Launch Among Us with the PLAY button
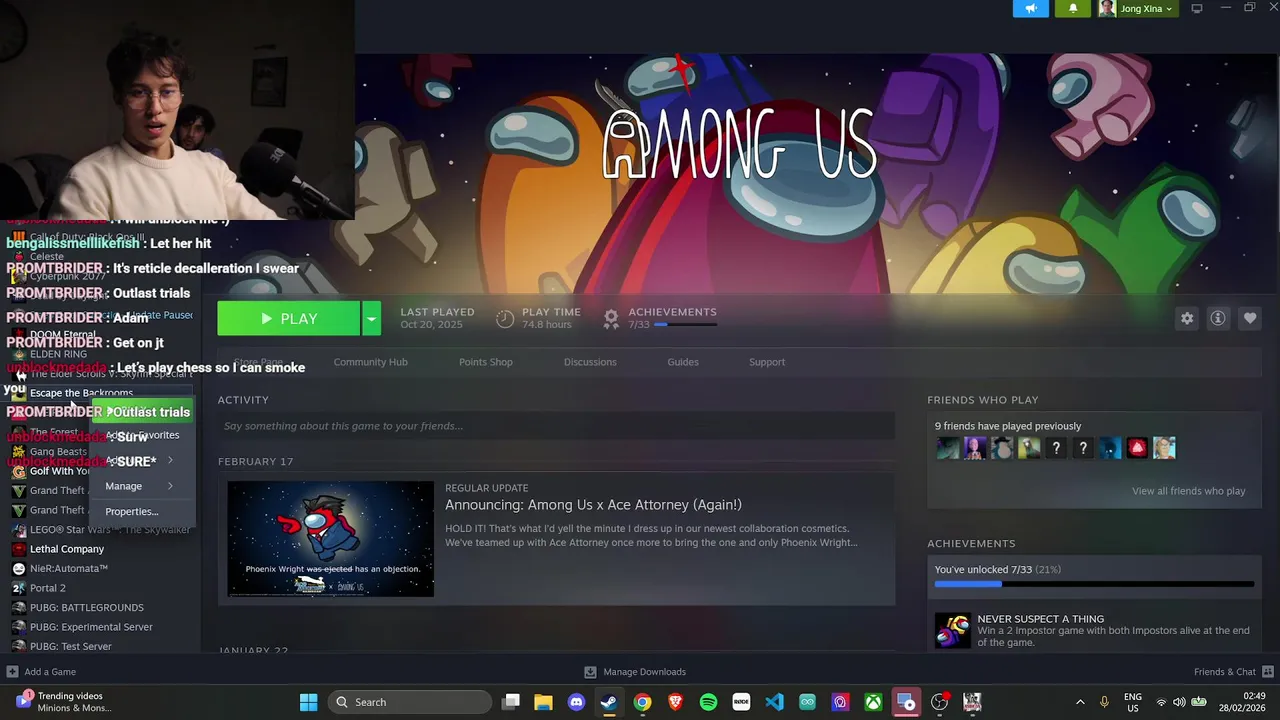1280x720 pixels. click(x=289, y=319)
